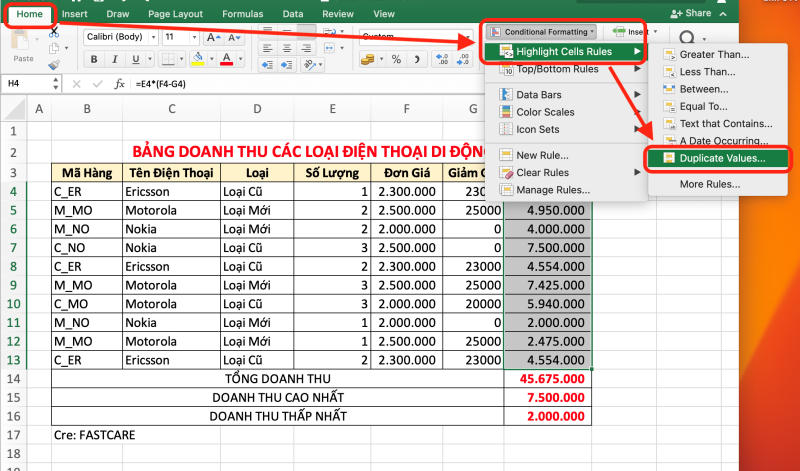Image resolution: width=800 pixels, height=471 pixels.
Task: Open the Review tab
Action: click(x=338, y=14)
